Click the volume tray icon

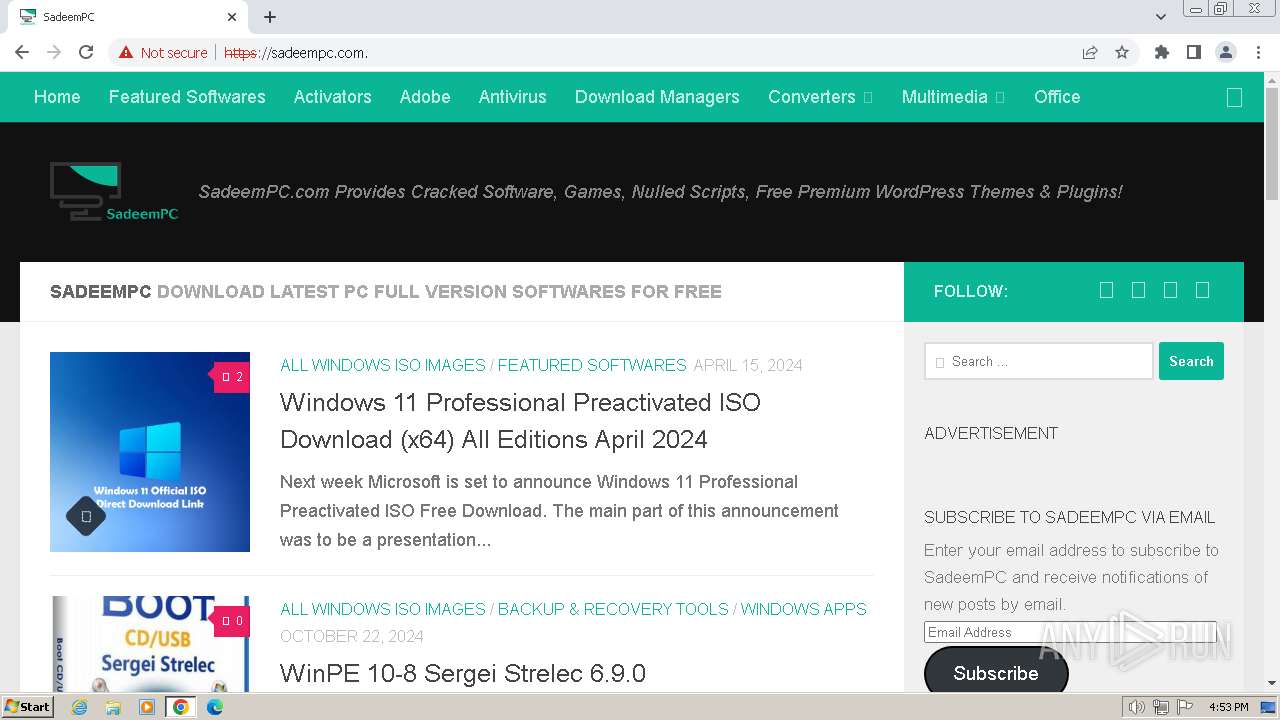(x=1137, y=707)
